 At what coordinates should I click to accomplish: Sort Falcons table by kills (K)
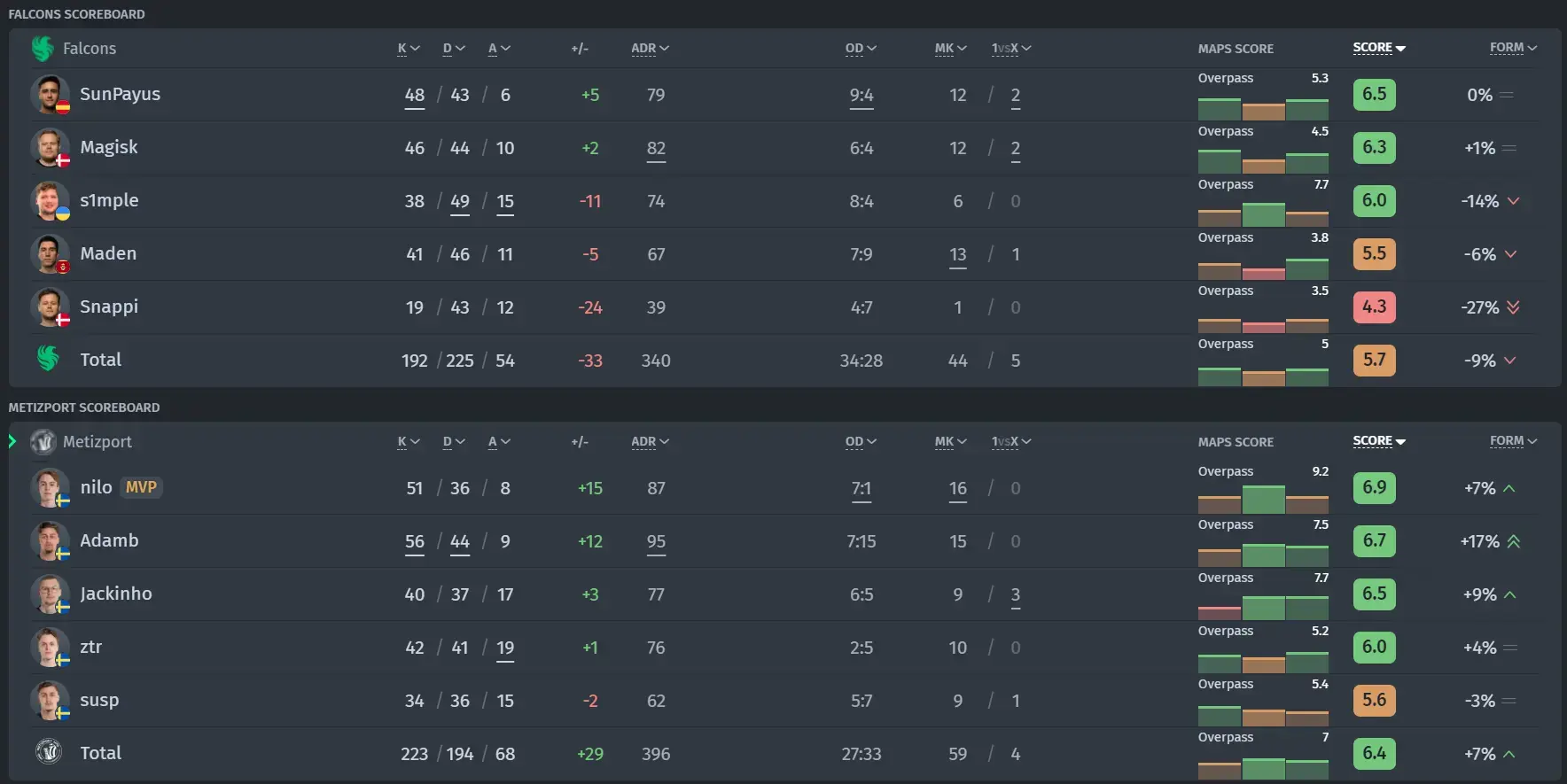point(408,49)
